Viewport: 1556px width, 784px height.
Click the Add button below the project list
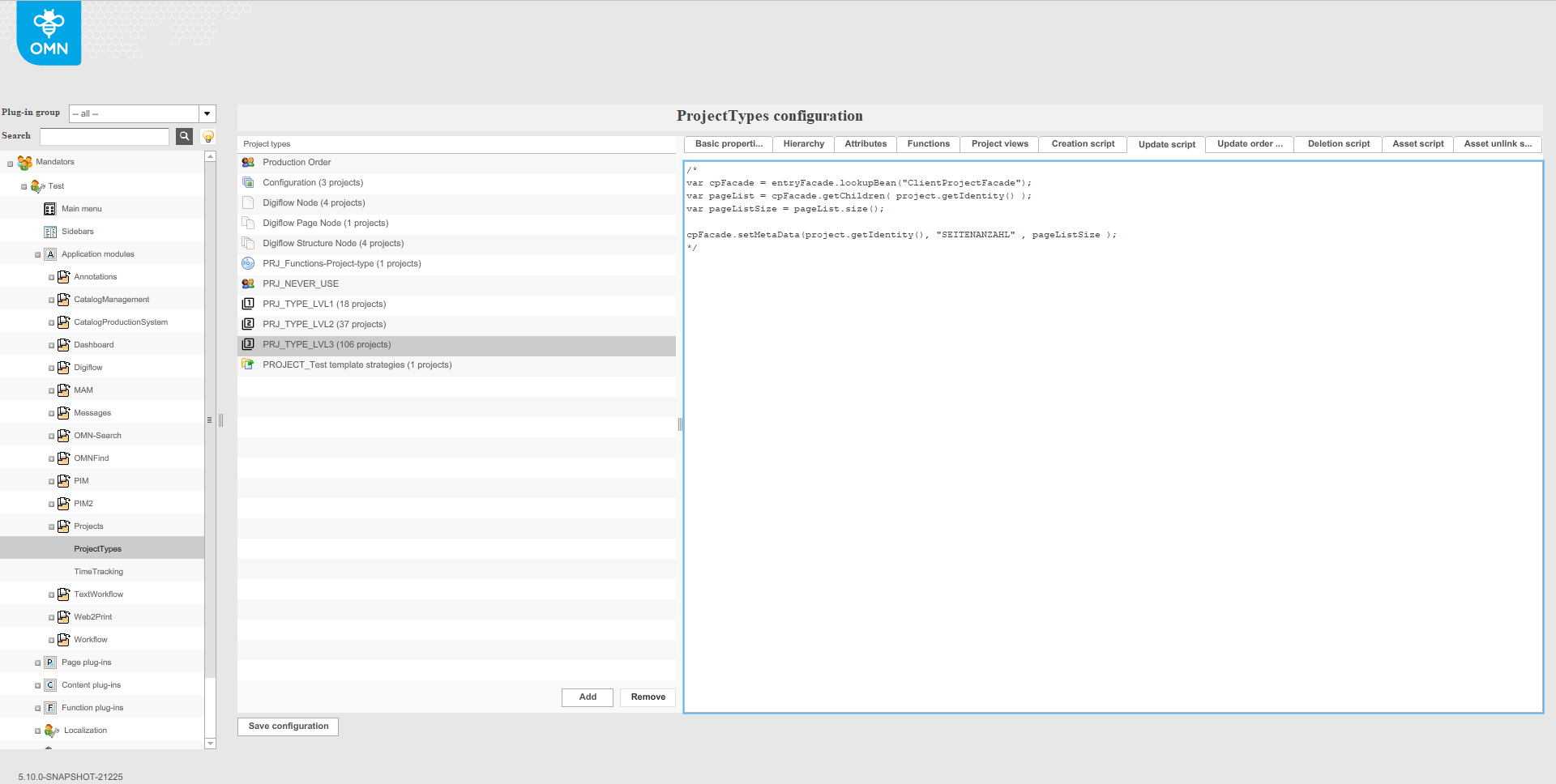click(587, 697)
